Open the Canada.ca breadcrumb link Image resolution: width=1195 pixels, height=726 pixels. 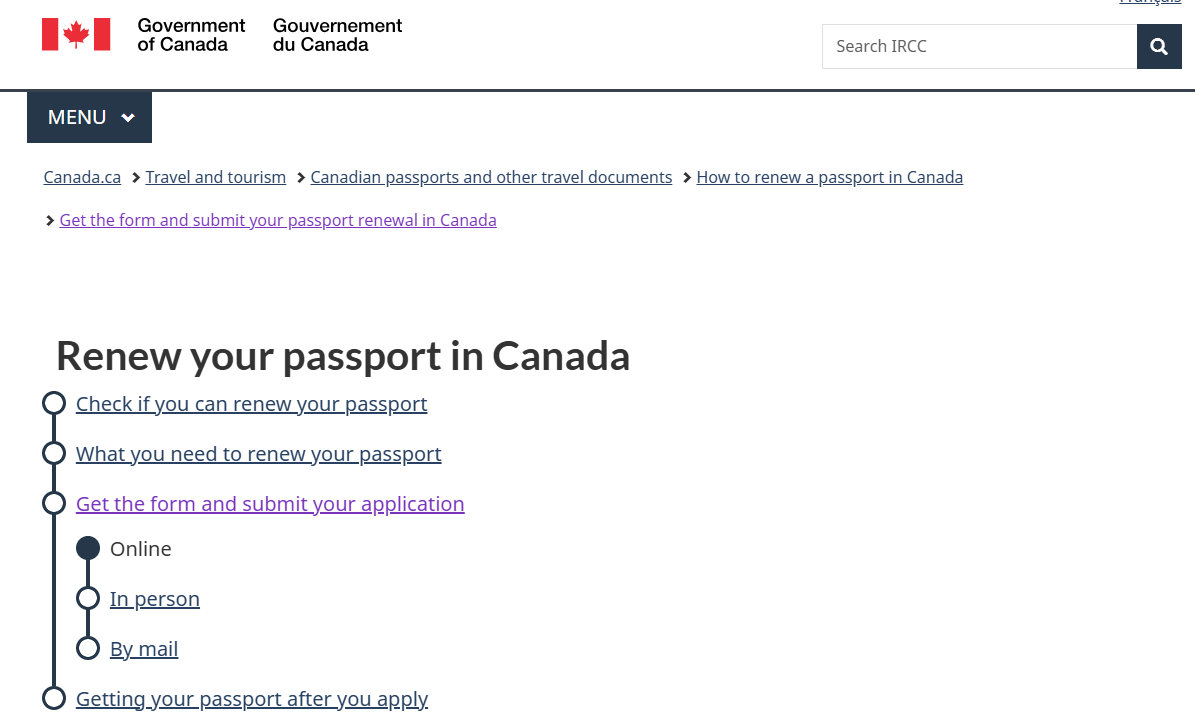[x=82, y=177]
